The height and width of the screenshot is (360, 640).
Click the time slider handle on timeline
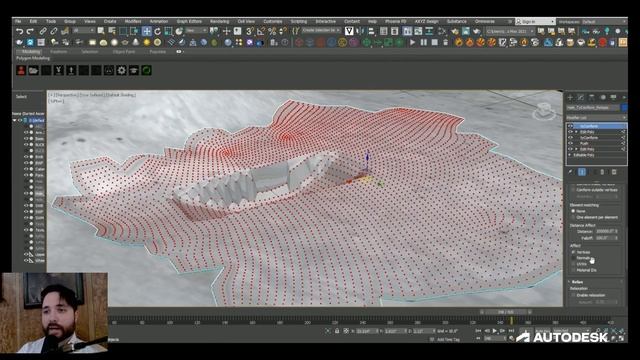[x=505, y=312]
